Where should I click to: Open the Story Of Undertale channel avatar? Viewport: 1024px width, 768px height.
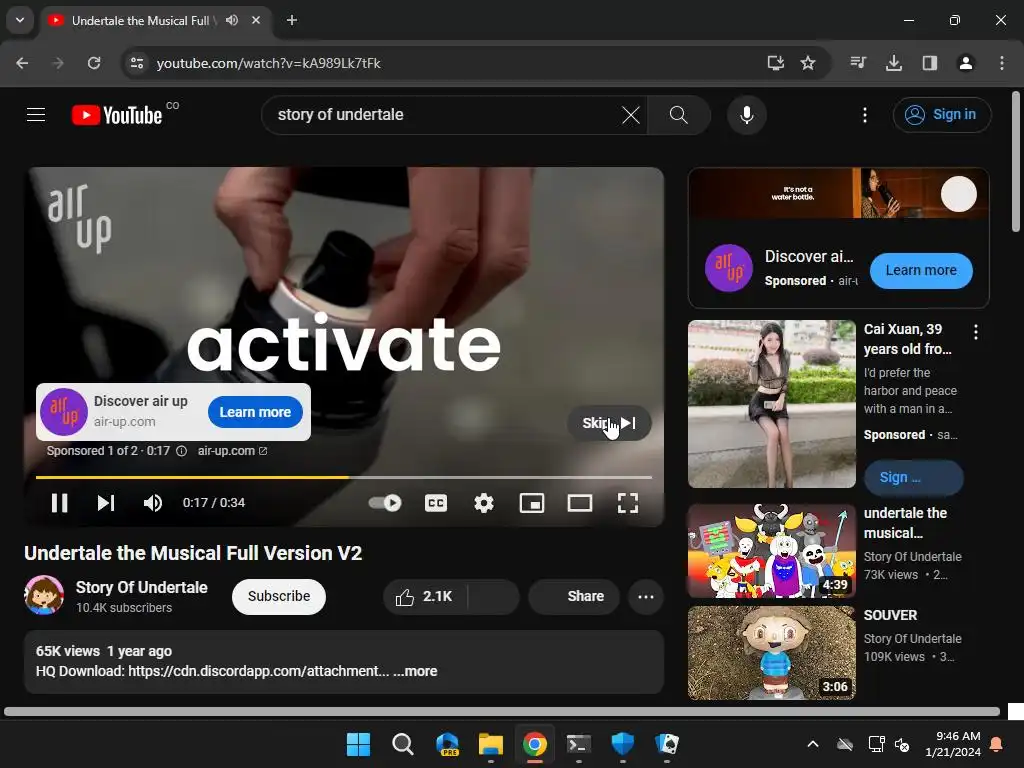coord(44,595)
